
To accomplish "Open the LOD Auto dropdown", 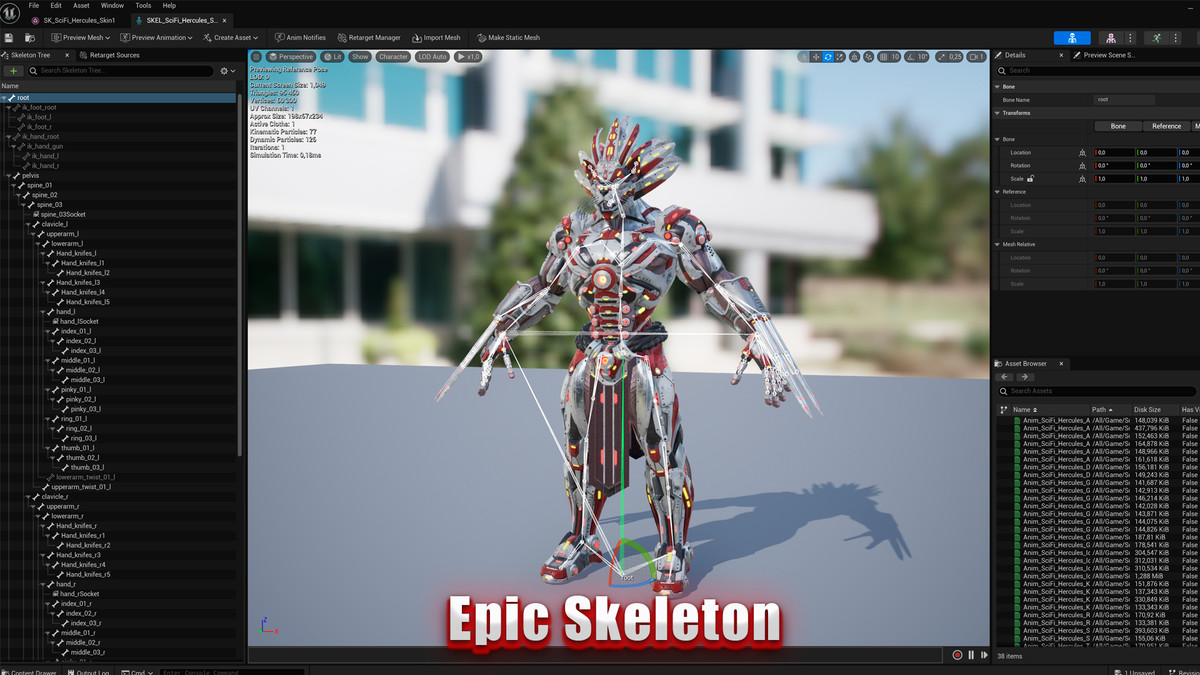I will coord(432,57).
